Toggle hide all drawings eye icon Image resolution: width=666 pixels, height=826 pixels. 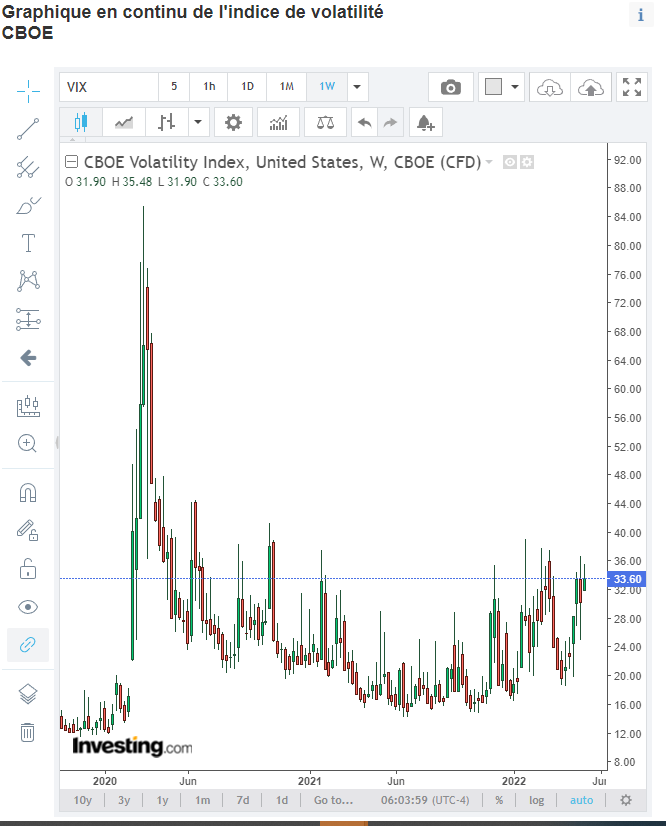pyautogui.click(x=28, y=607)
